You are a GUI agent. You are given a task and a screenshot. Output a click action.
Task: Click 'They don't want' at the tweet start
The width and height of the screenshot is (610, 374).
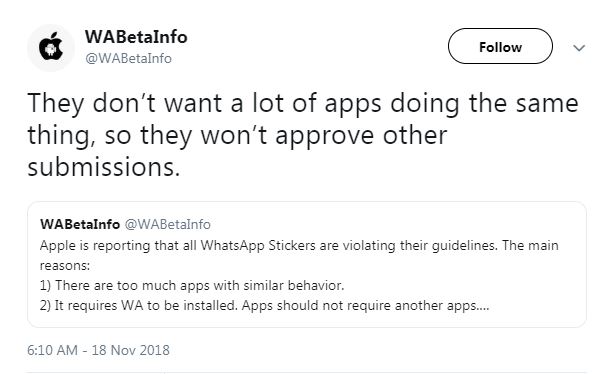(124, 104)
